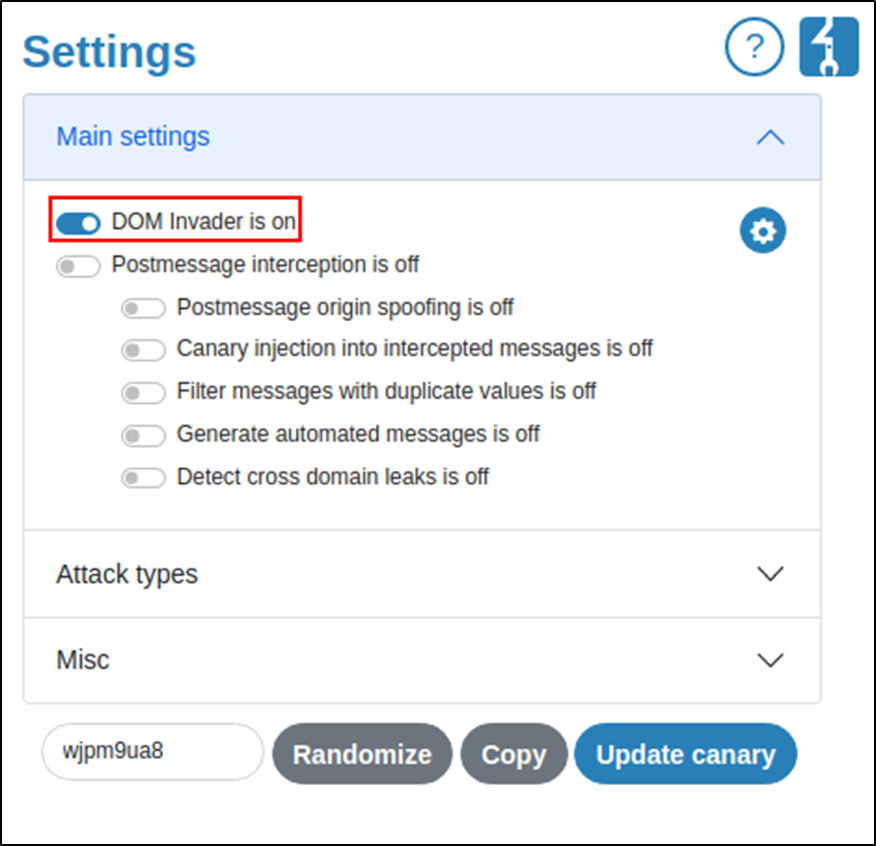The image size is (876, 846).
Task: Open the blue gear settings icon
Action: [x=763, y=231]
